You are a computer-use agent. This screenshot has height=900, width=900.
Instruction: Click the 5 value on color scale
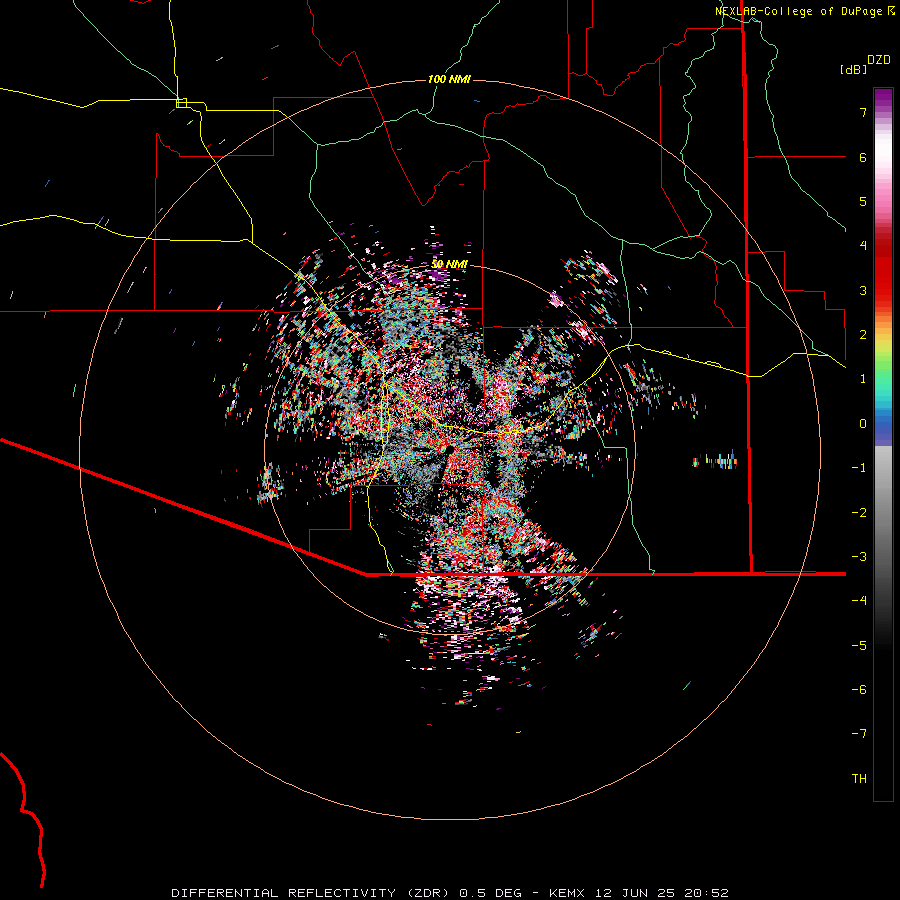(863, 201)
